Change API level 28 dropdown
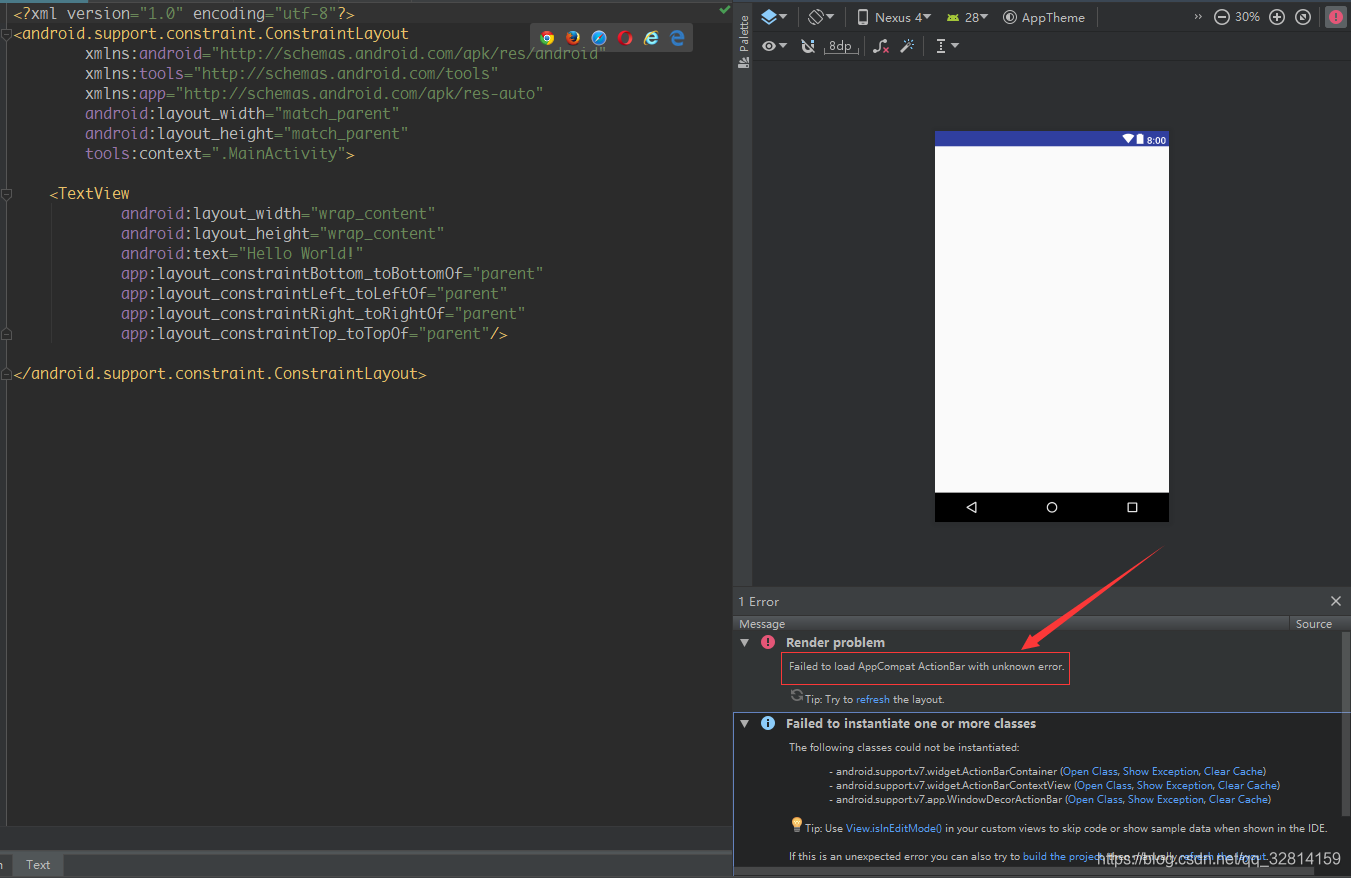This screenshot has width=1351, height=878. click(x=967, y=17)
